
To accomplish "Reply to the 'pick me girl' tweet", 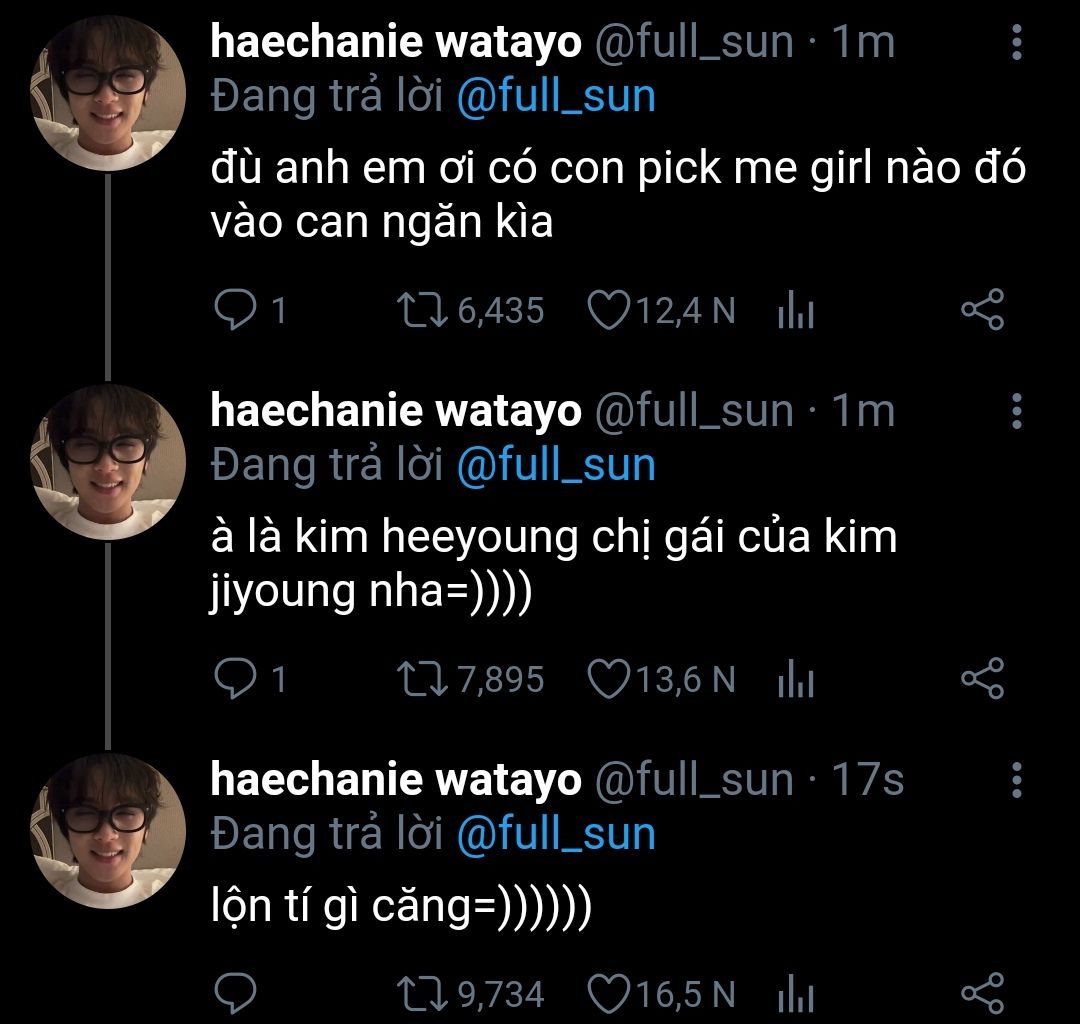I will pyautogui.click(x=235, y=311).
